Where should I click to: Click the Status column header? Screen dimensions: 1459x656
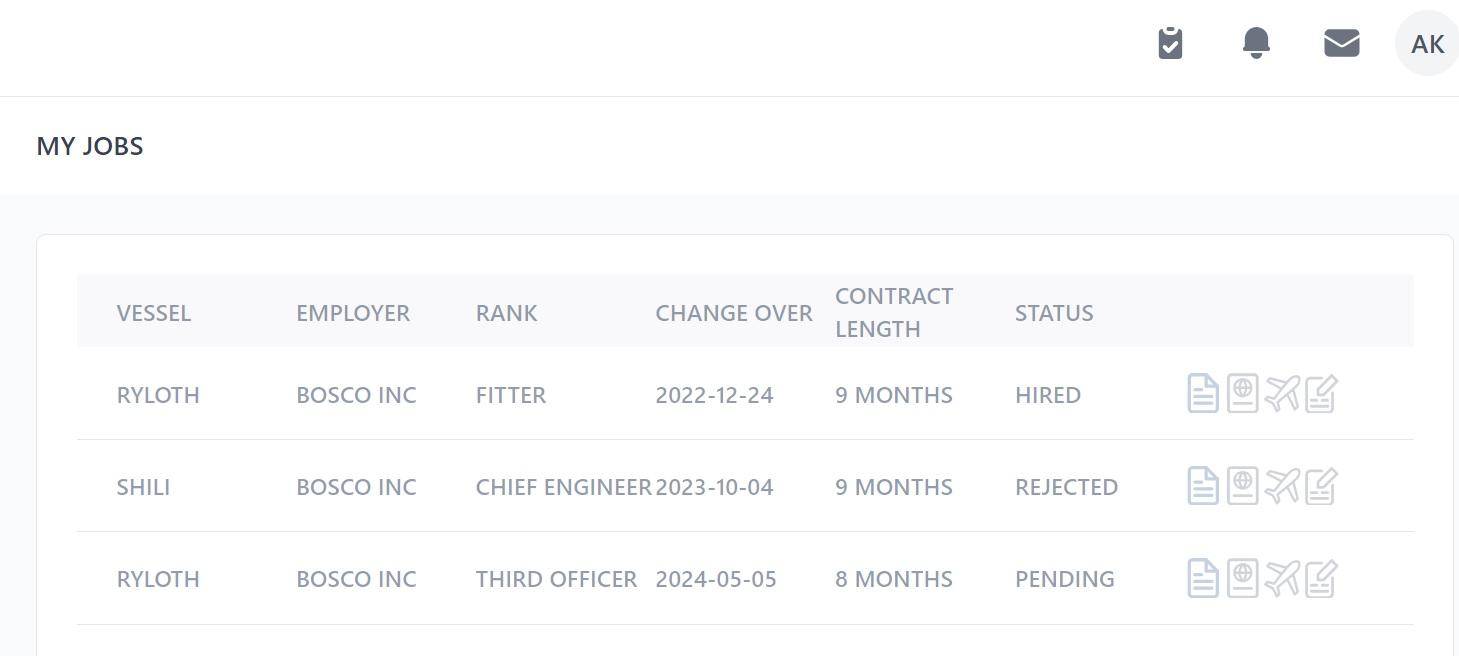point(1054,313)
